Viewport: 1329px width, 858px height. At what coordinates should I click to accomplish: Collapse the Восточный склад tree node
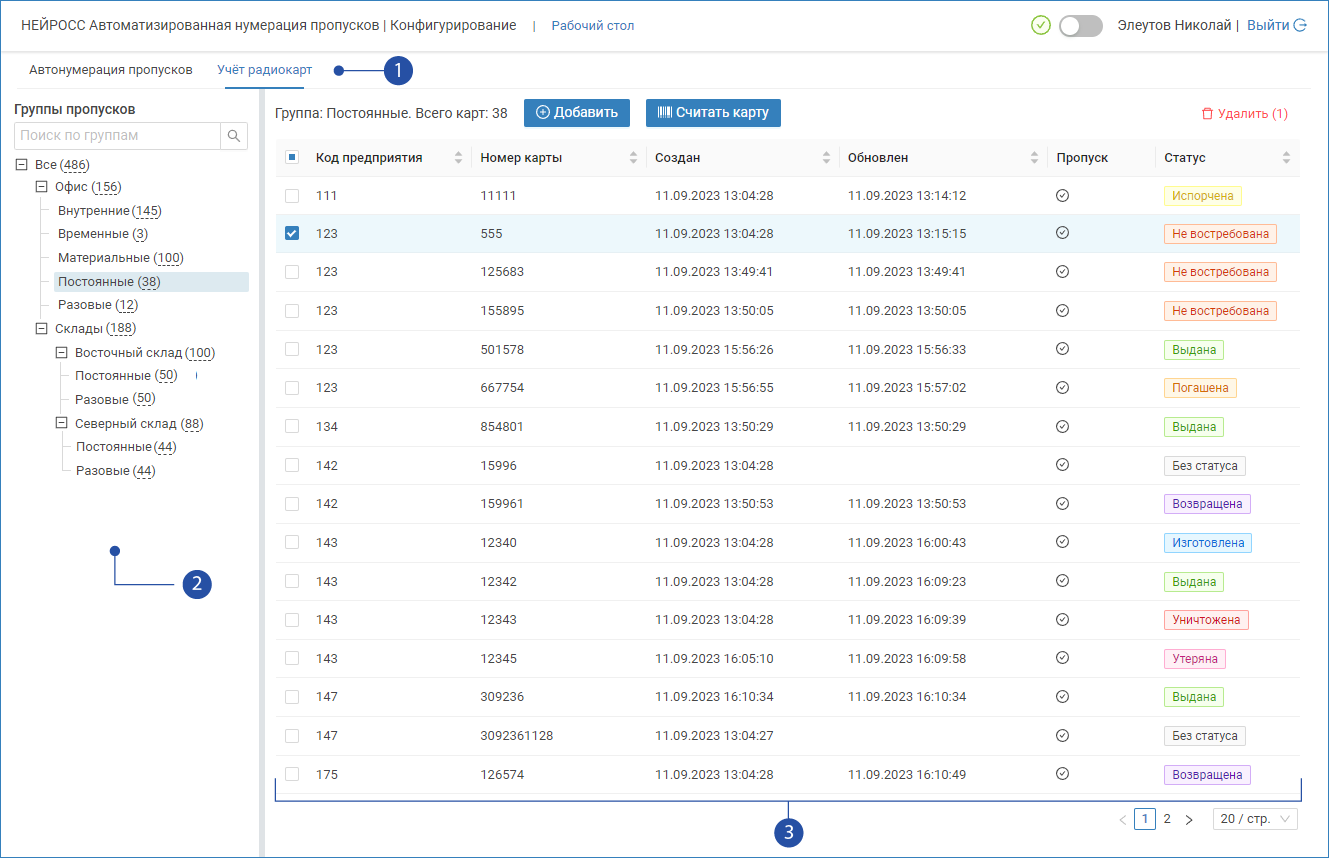(x=62, y=353)
